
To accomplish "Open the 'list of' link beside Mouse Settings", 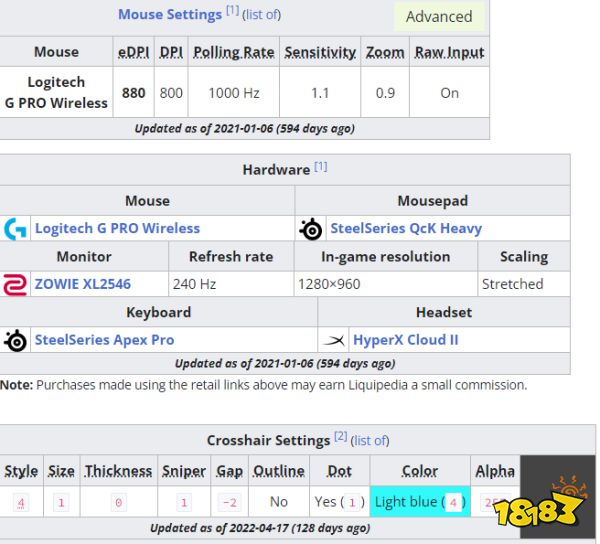I will [261, 15].
